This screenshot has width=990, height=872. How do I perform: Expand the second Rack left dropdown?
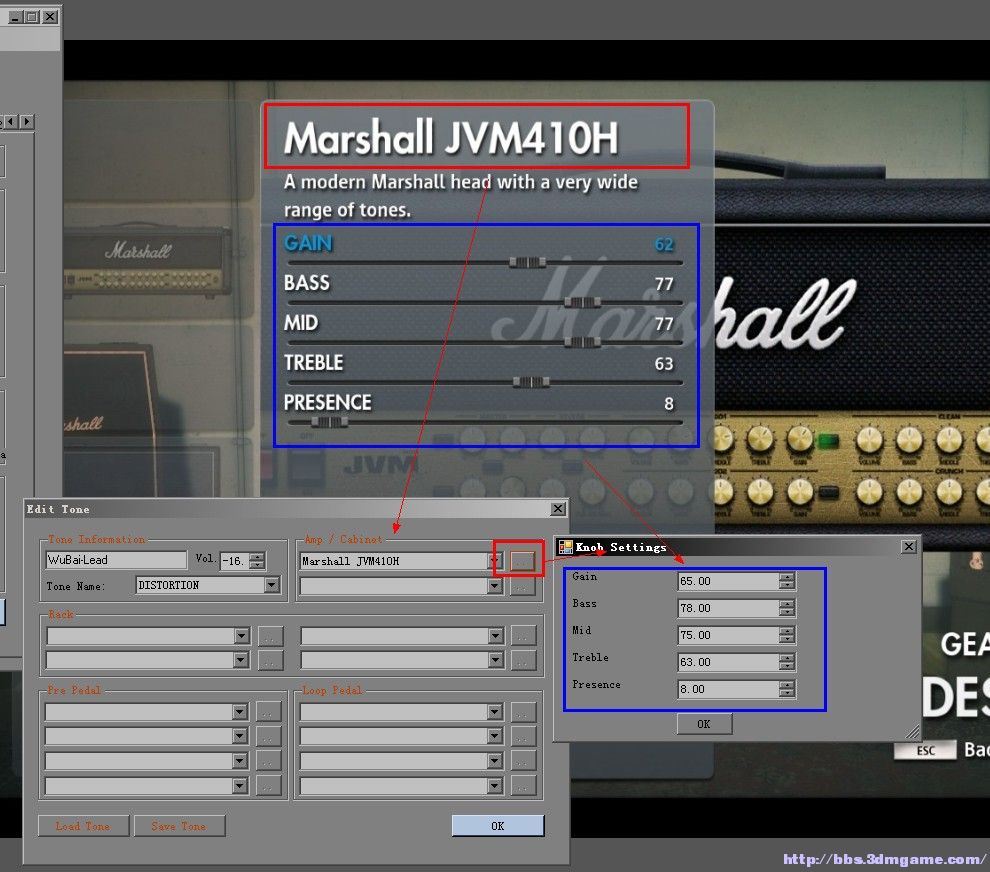coord(241,660)
